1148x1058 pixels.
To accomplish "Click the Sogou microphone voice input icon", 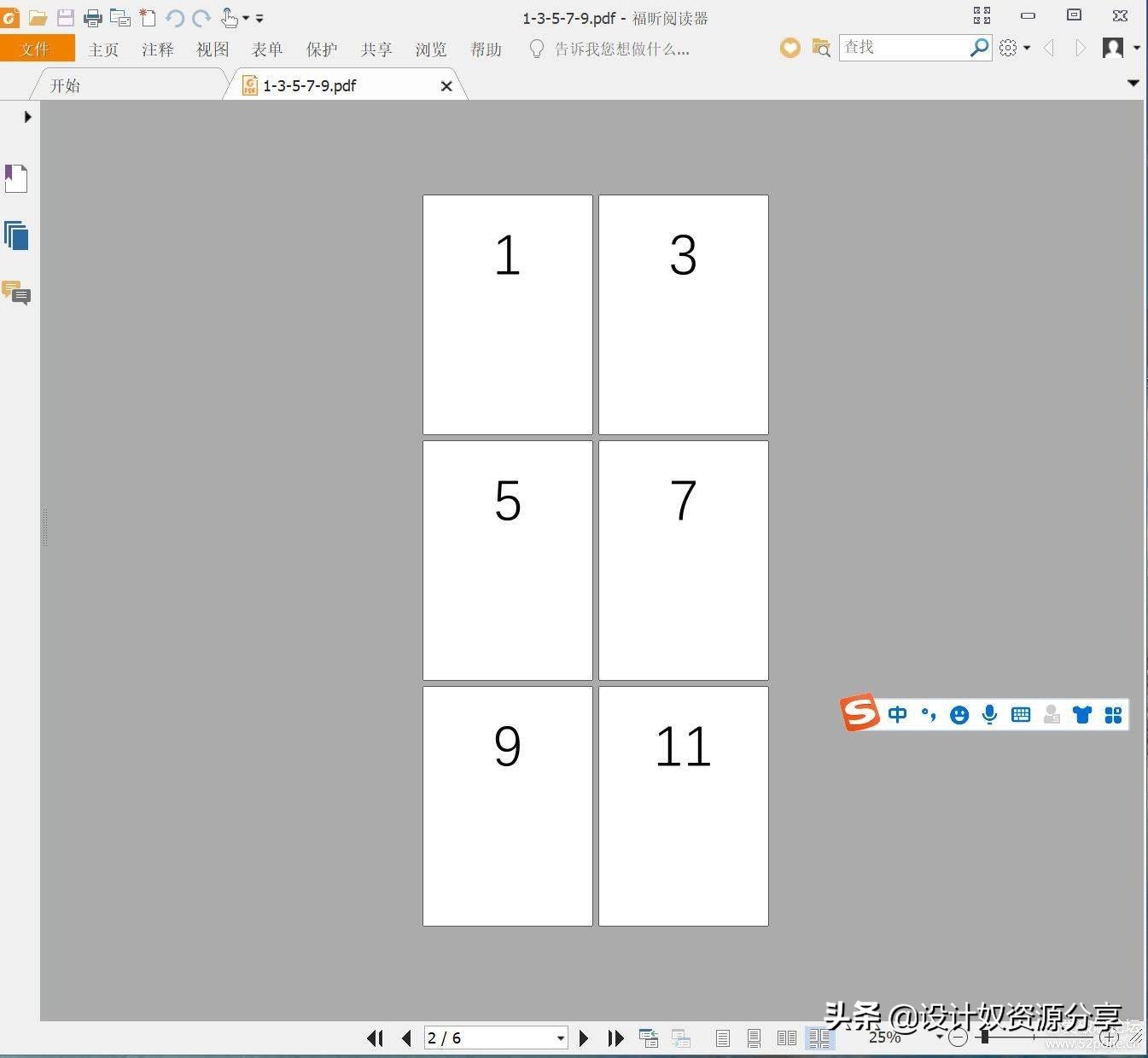I will [989, 714].
